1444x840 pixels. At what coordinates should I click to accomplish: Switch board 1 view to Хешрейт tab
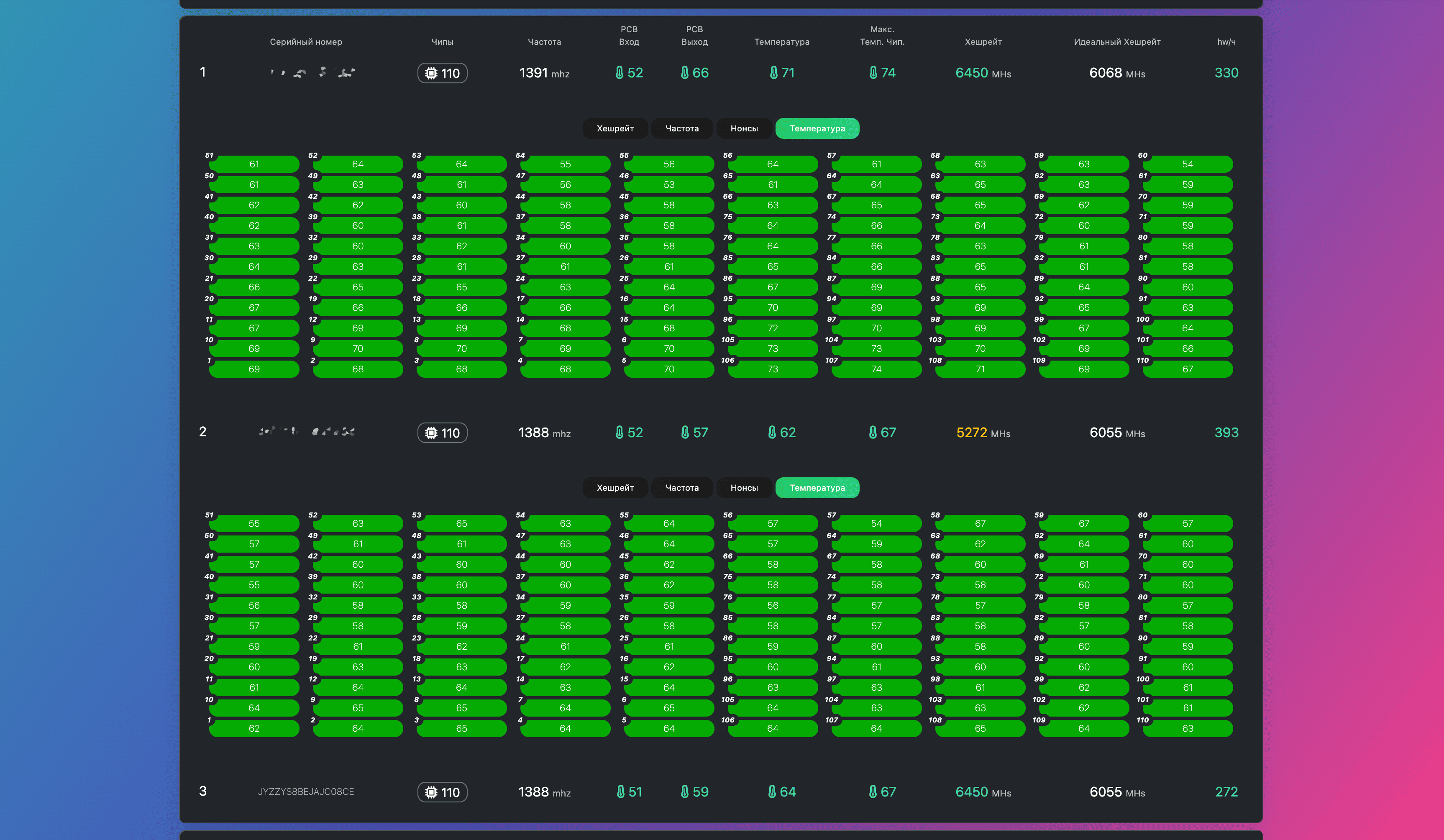click(x=615, y=128)
